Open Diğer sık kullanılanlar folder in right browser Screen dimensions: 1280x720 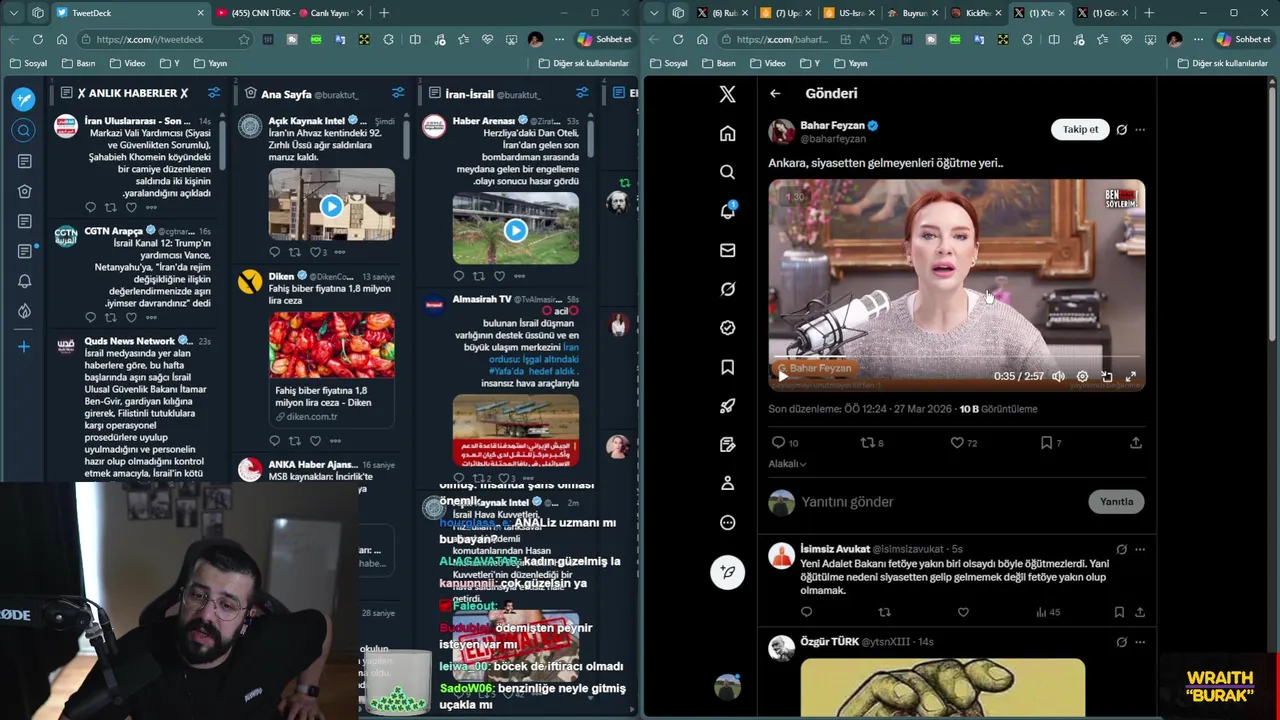[1223, 63]
